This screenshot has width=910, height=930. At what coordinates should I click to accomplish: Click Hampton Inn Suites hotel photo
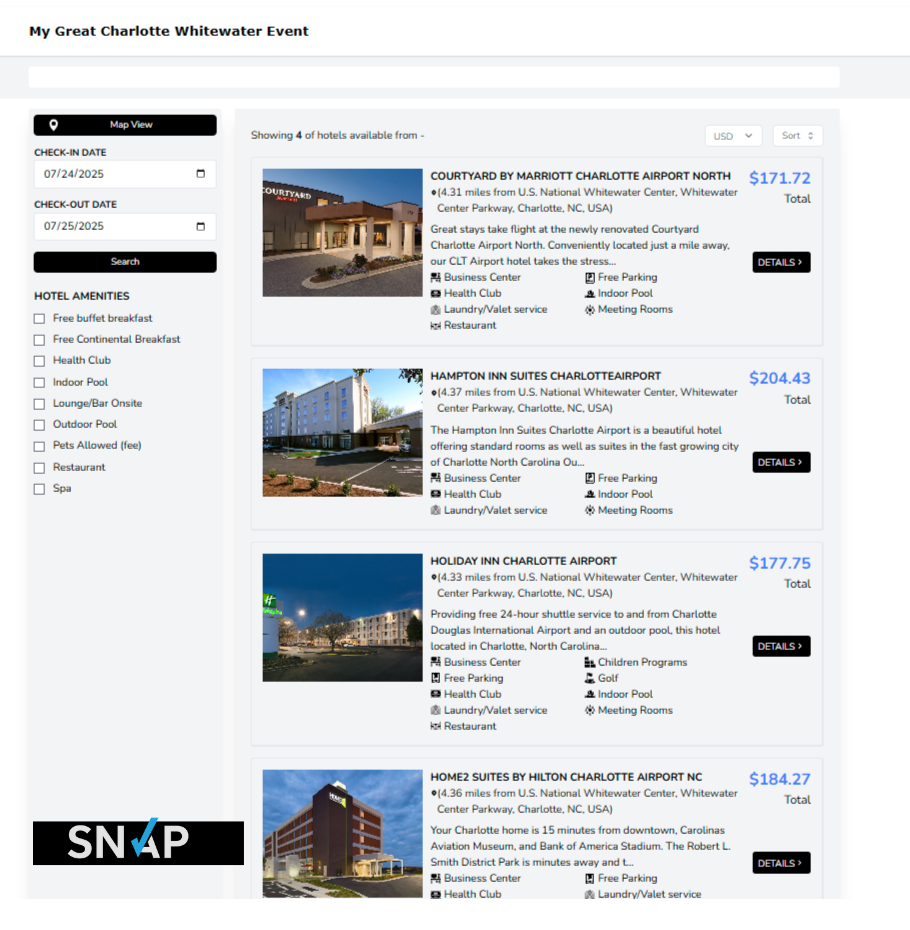pyautogui.click(x=342, y=432)
